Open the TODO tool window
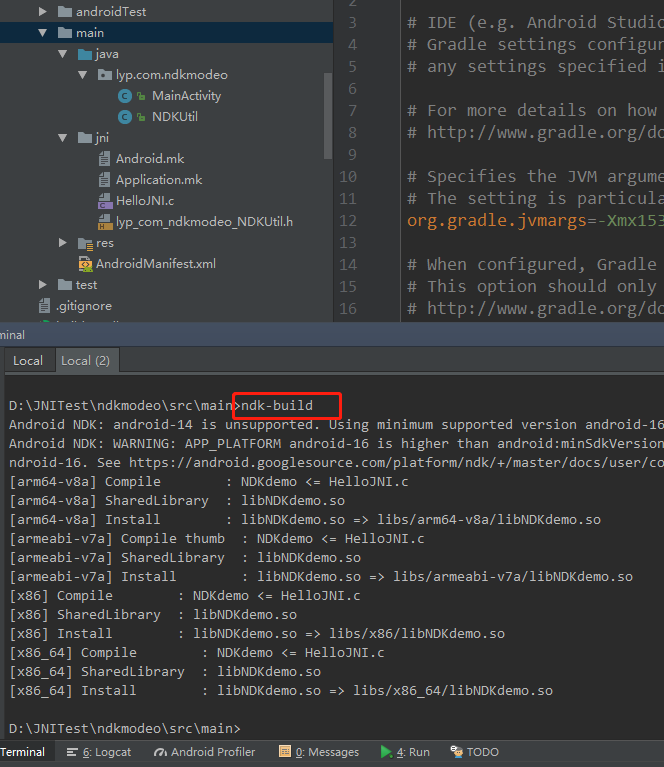Screen dimensions: 664x767 coord(474,752)
